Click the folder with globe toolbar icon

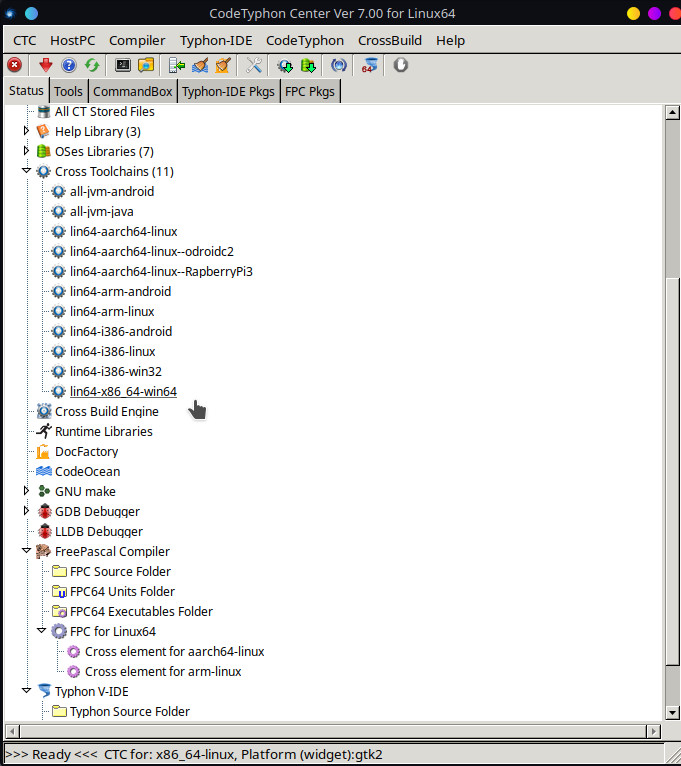[x=146, y=65]
